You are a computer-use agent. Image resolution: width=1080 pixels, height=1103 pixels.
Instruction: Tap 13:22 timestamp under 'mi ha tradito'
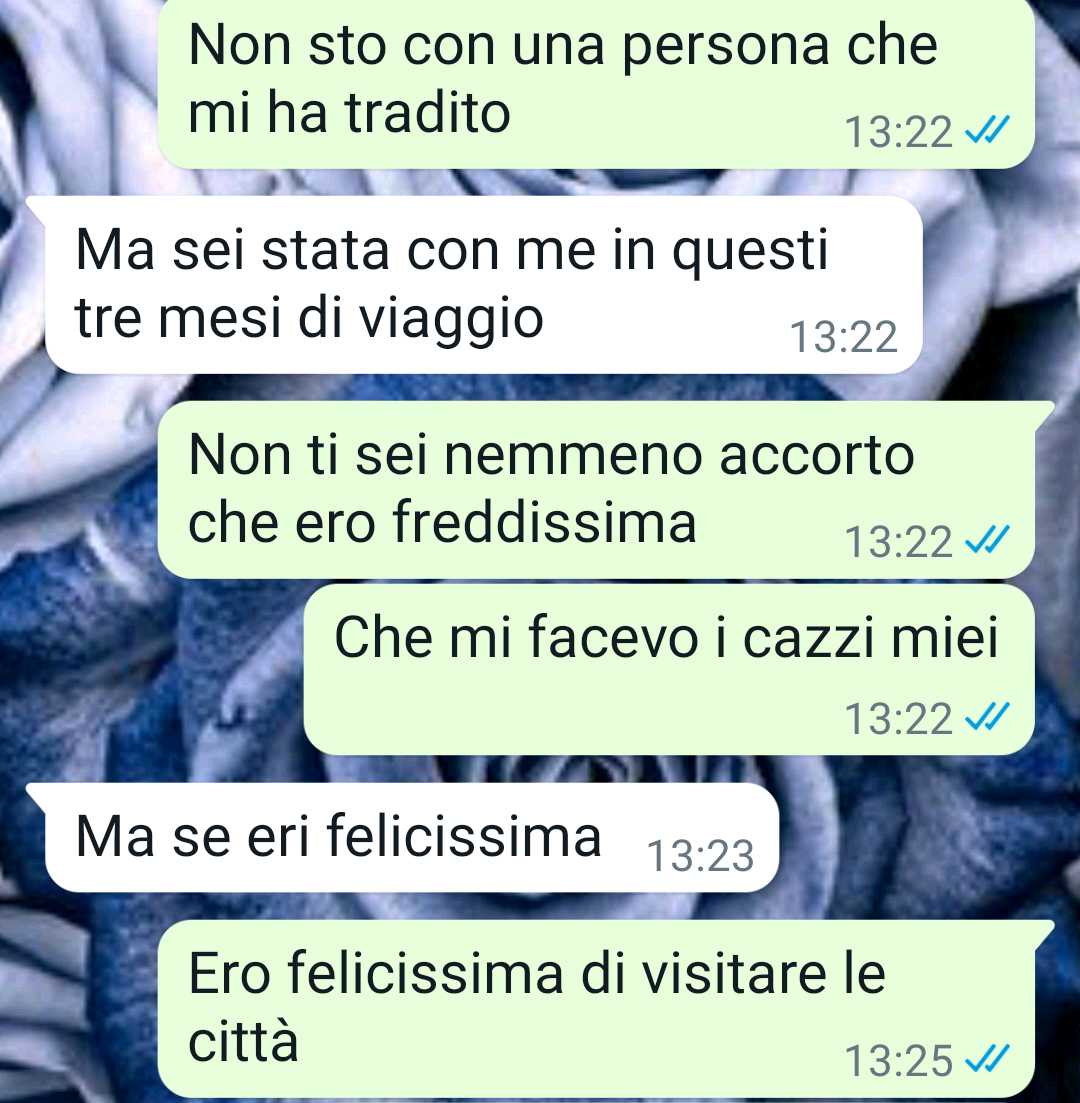tap(898, 132)
